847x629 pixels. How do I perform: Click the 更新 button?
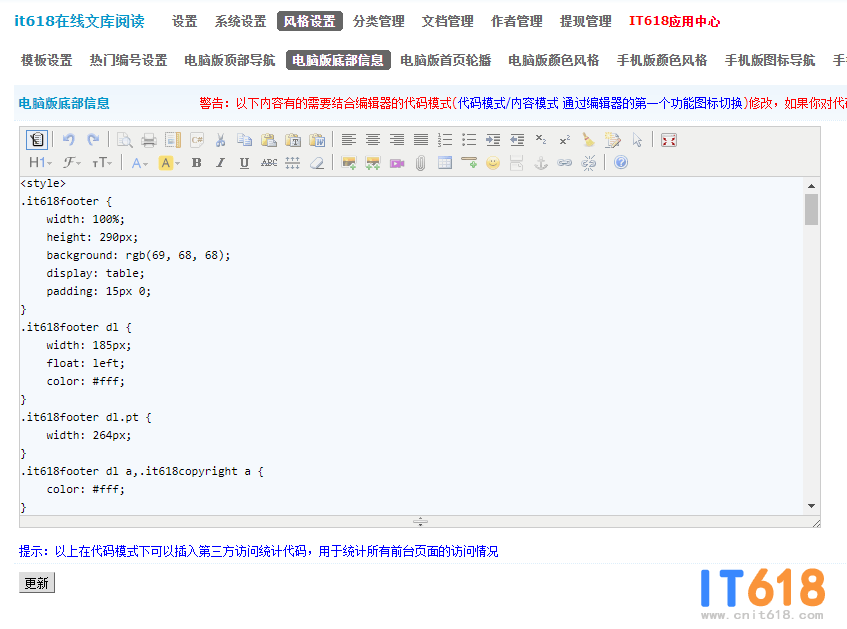(37, 583)
